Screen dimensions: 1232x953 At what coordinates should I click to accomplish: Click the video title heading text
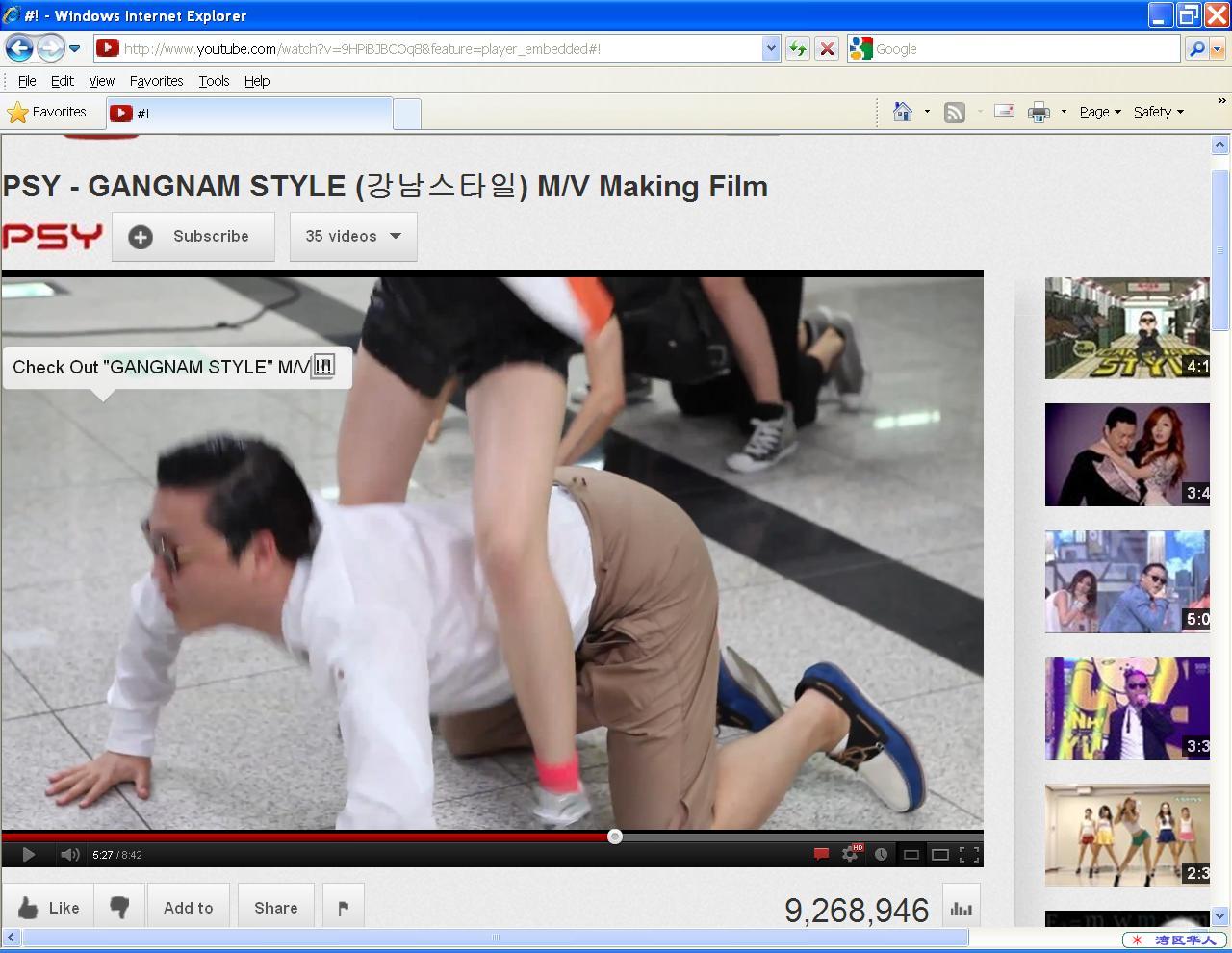(x=385, y=186)
